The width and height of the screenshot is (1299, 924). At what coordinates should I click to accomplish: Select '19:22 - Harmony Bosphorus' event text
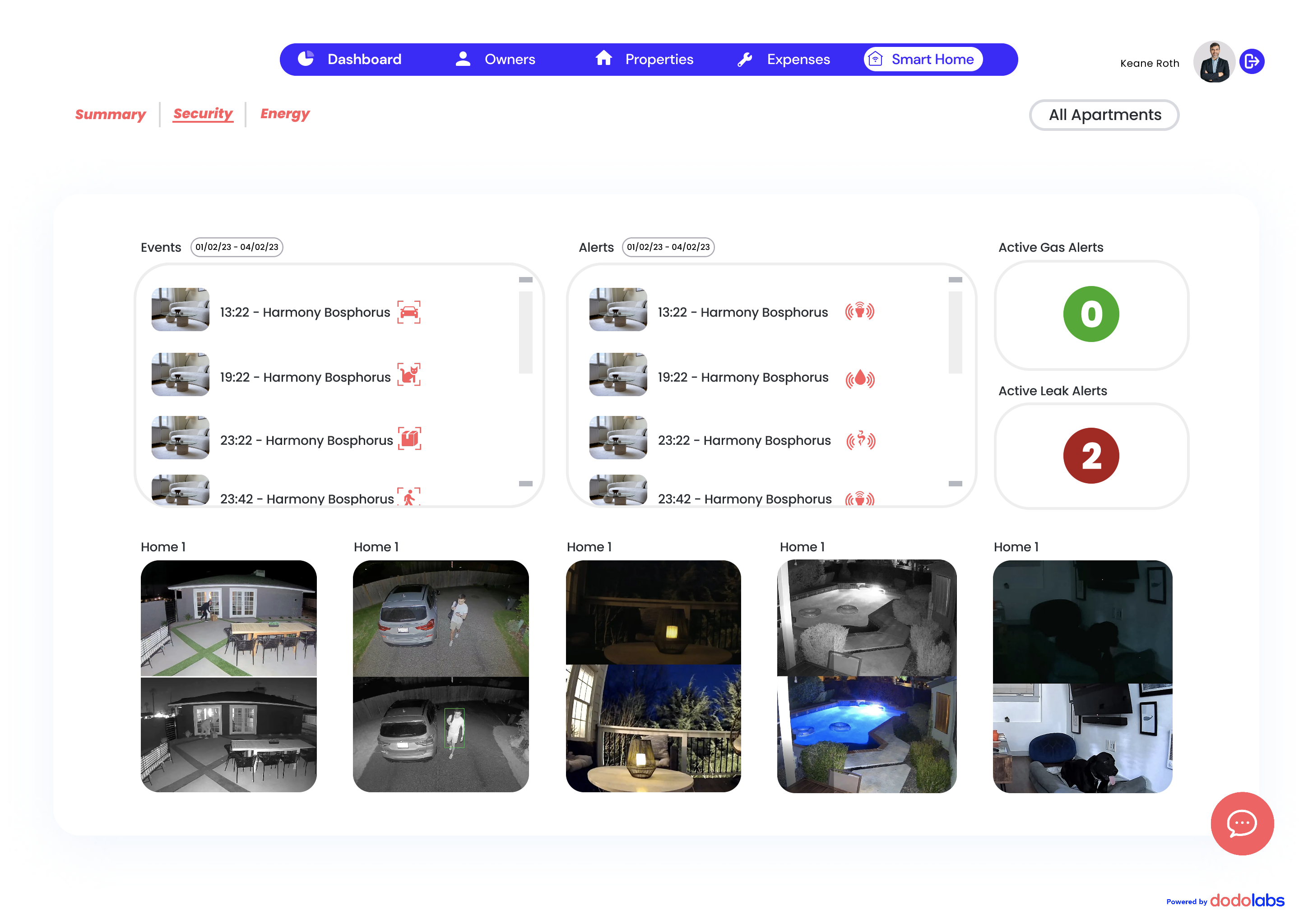point(305,377)
